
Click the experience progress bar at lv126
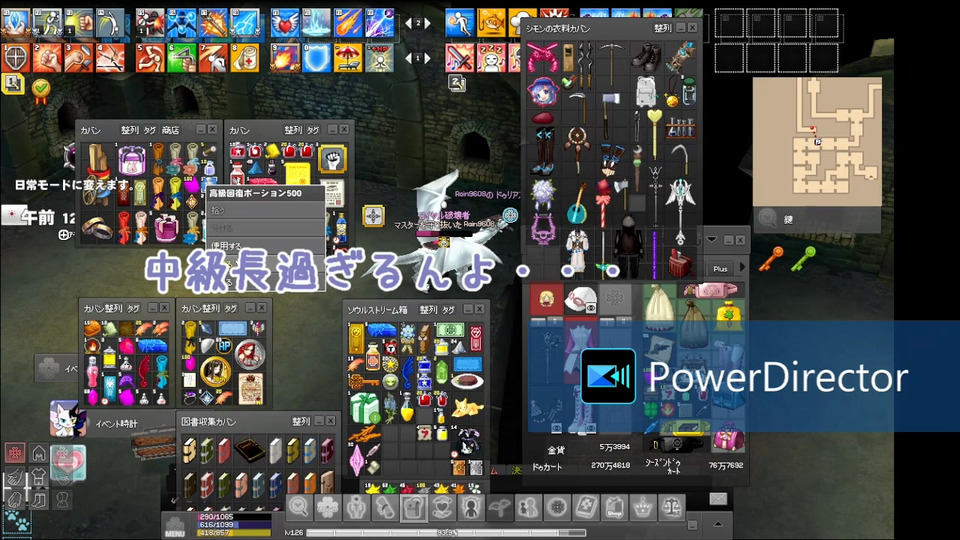446,533
